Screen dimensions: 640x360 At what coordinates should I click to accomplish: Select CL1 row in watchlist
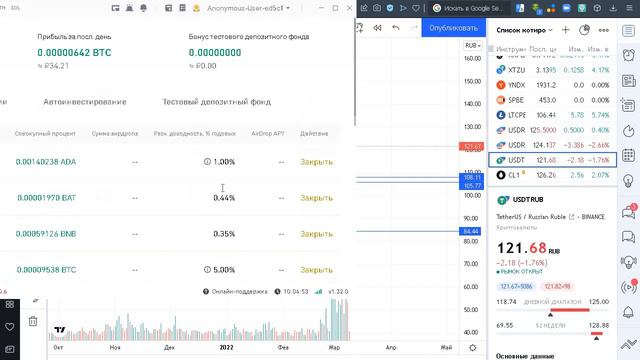[553, 175]
